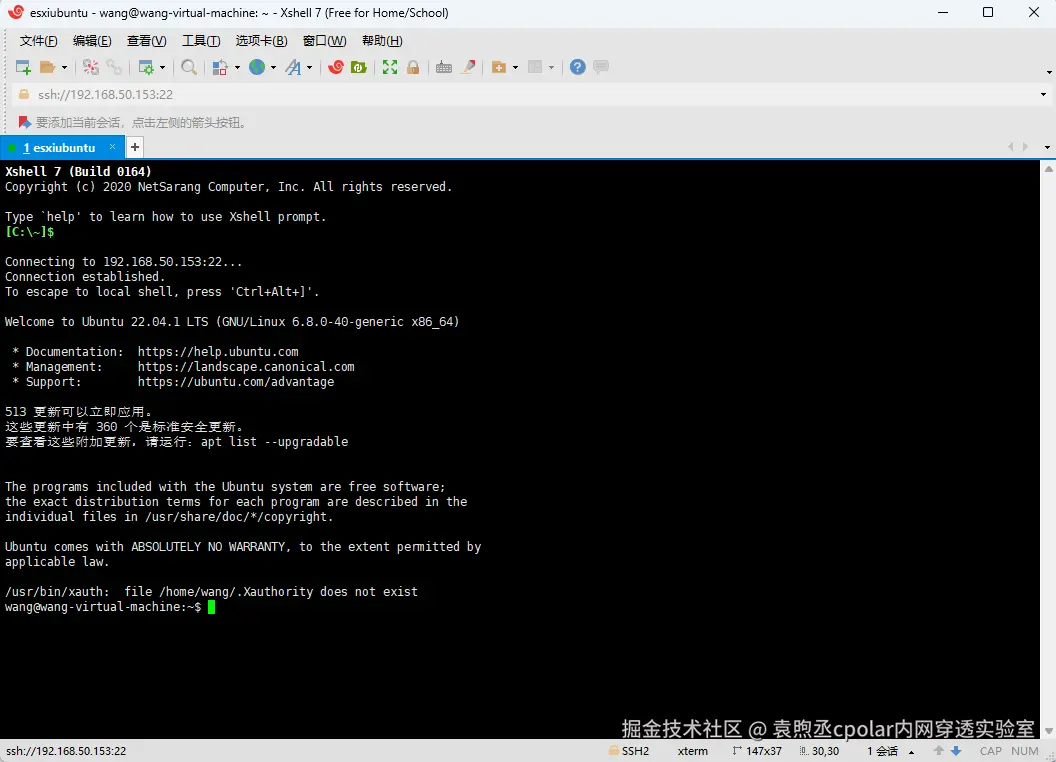
Task: Open the 窗口(W) menu
Action: (x=324, y=40)
